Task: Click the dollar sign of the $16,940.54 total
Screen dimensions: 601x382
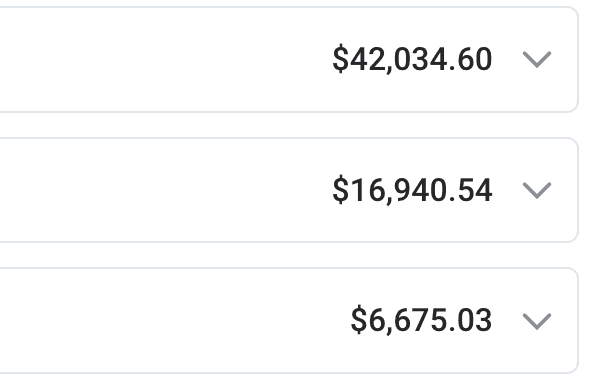Action: pos(341,190)
